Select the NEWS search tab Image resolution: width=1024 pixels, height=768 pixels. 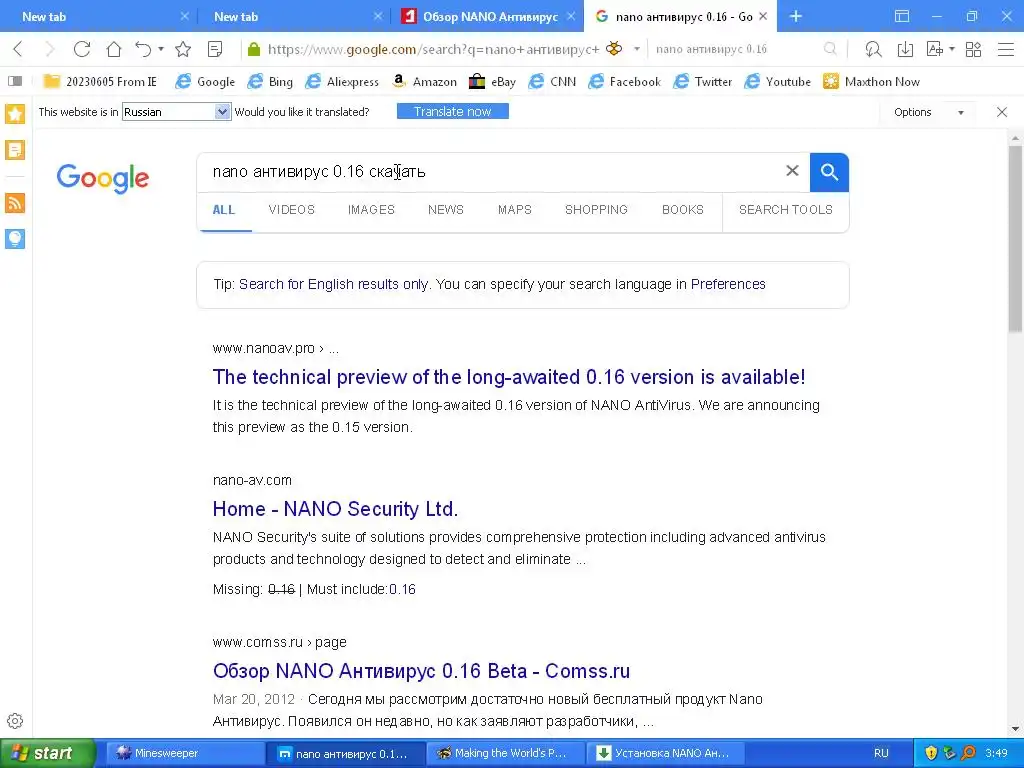pyautogui.click(x=445, y=210)
